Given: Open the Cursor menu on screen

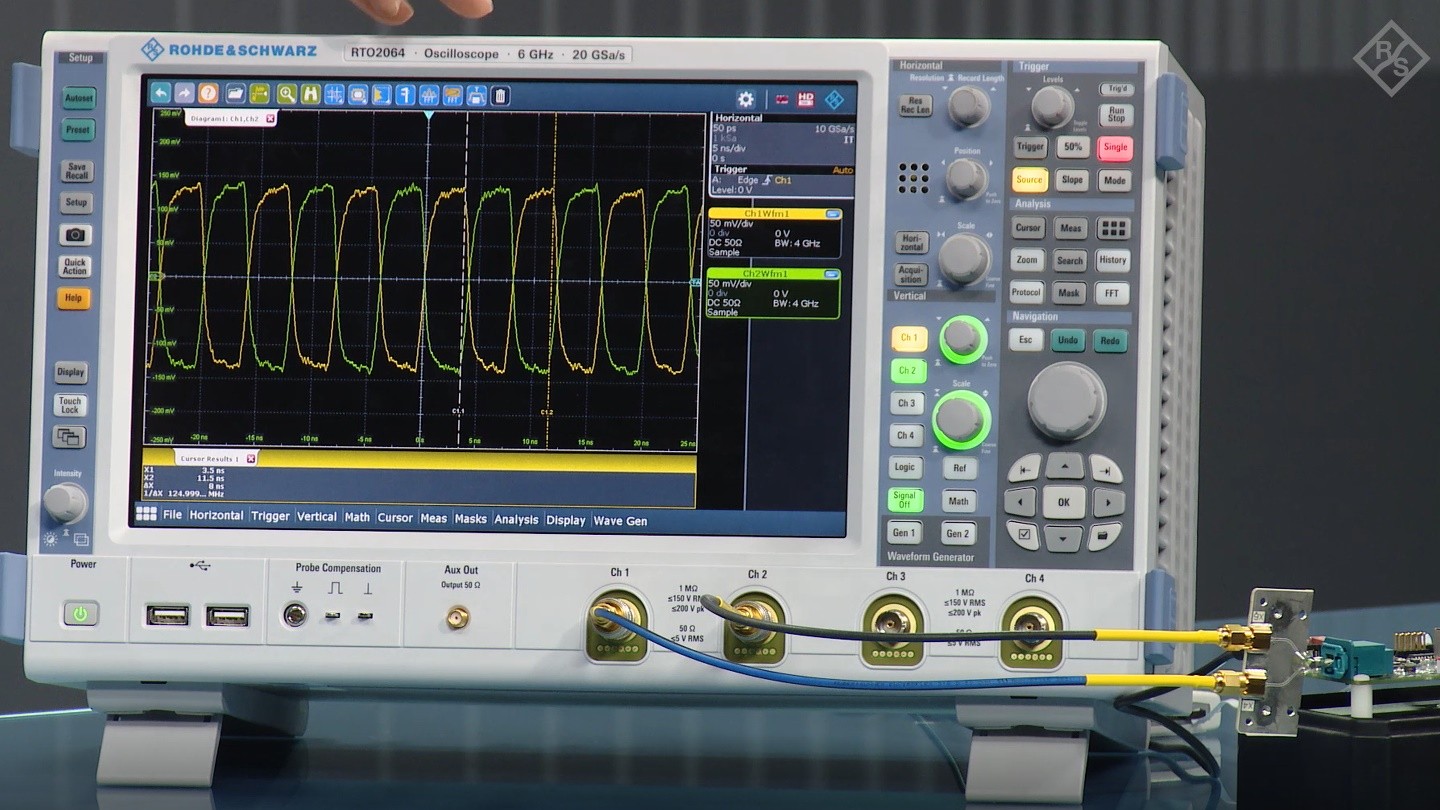Looking at the screenshot, I should (395, 517).
